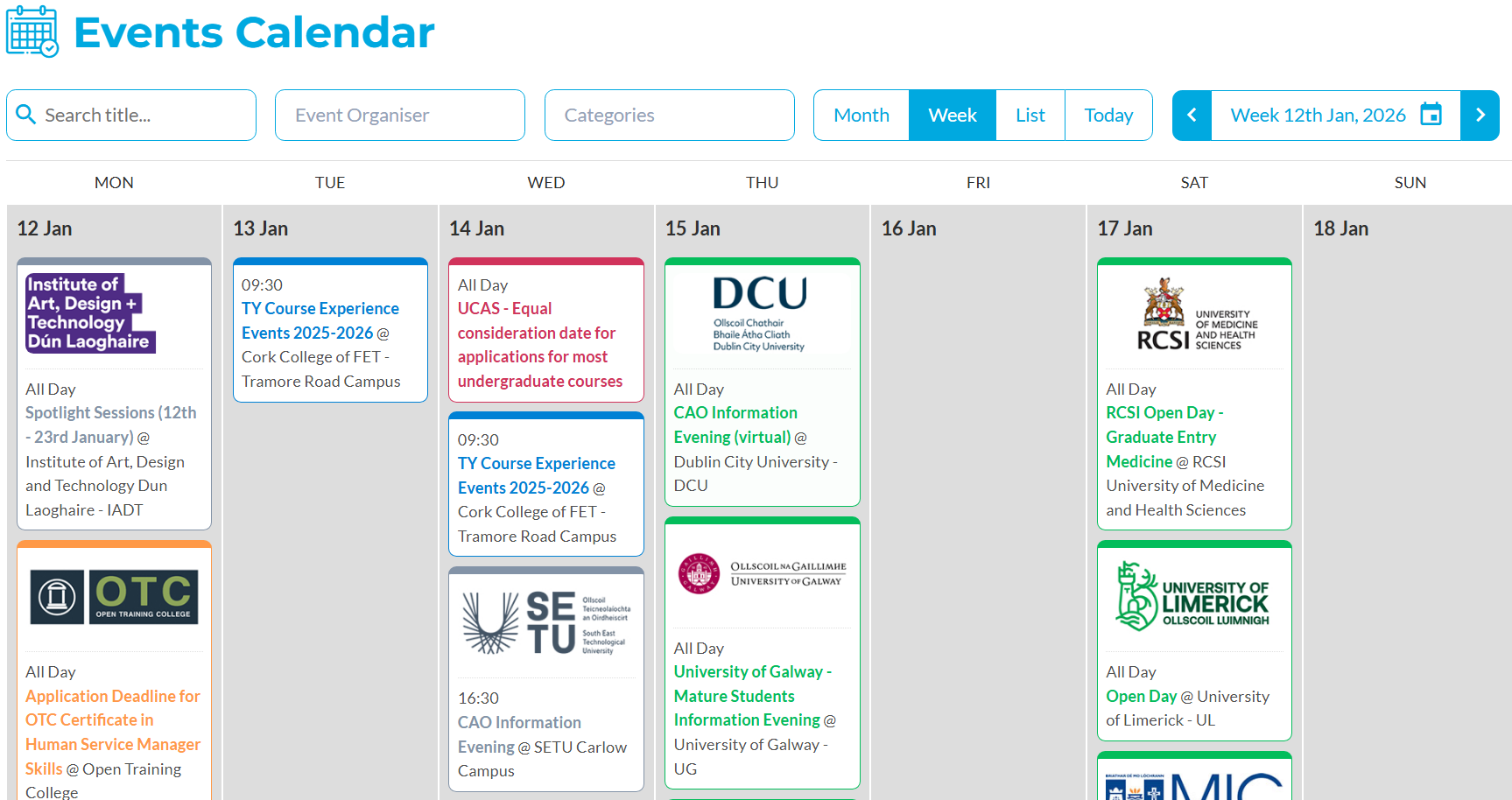Click the DCU university logo
This screenshot has width=1512, height=800.
tap(761, 312)
